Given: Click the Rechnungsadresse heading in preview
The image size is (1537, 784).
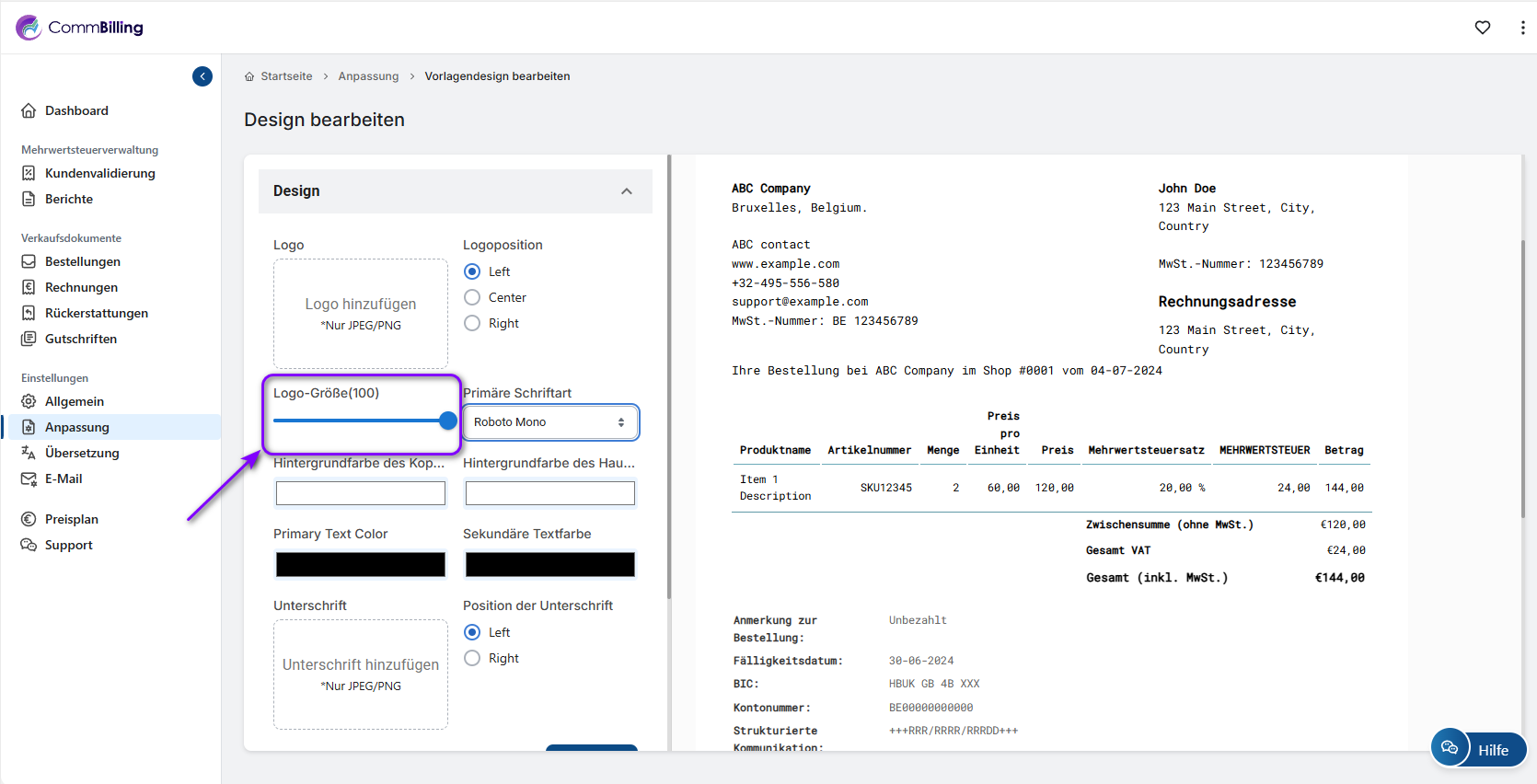Looking at the screenshot, I should [1227, 302].
